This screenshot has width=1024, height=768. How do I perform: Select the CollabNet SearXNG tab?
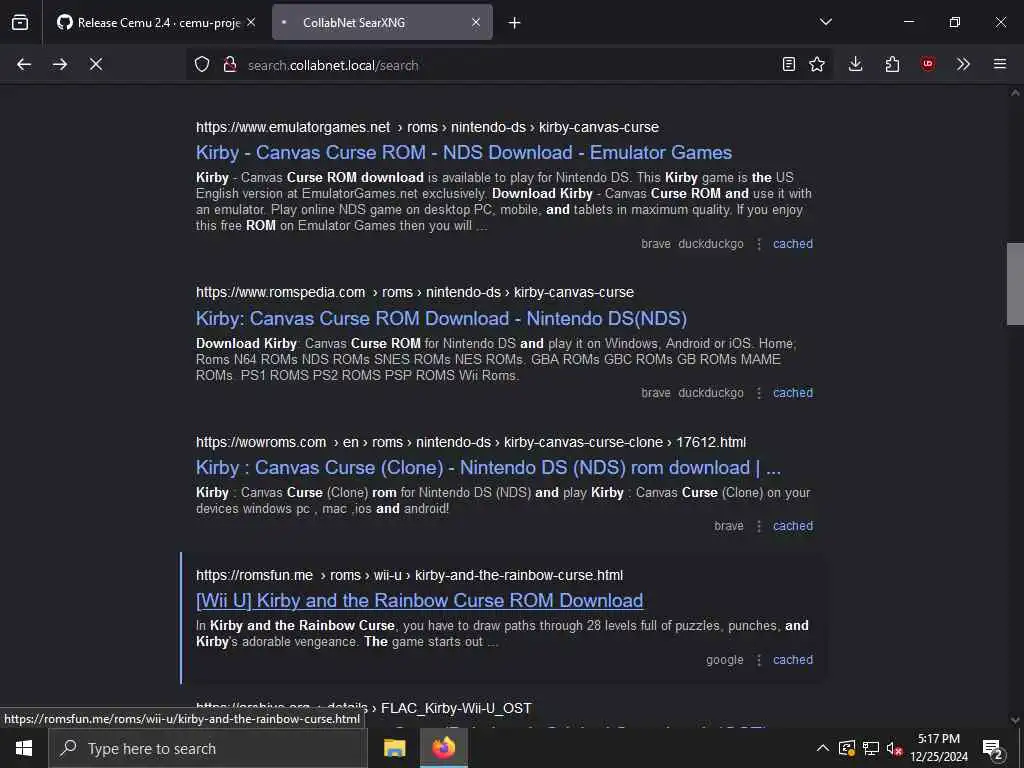pos(382,22)
